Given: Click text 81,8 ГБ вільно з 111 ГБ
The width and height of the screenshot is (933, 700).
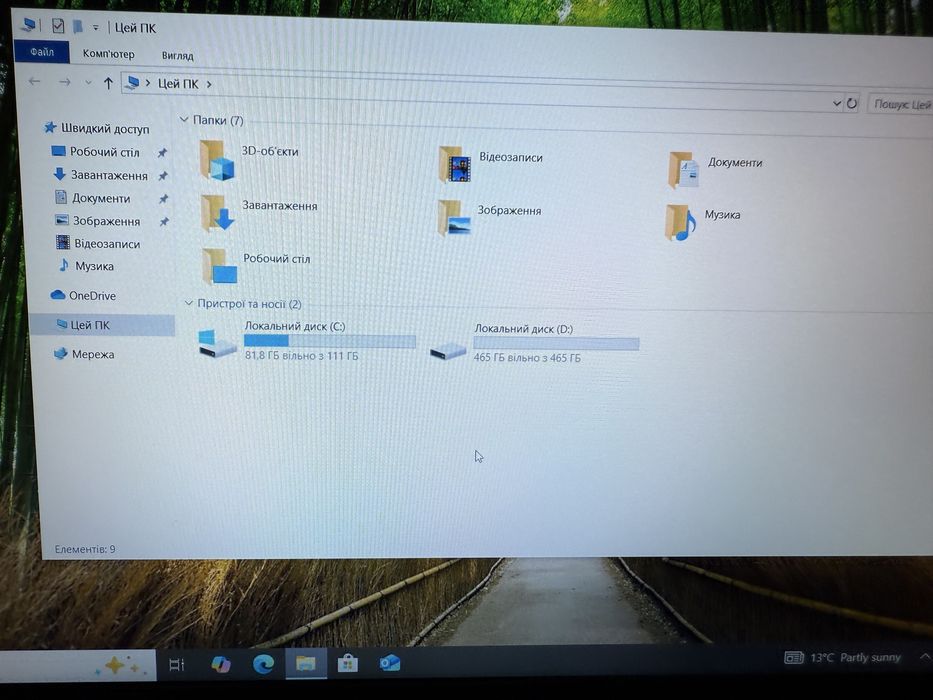Looking at the screenshot, I should click(x=301, y=356).
